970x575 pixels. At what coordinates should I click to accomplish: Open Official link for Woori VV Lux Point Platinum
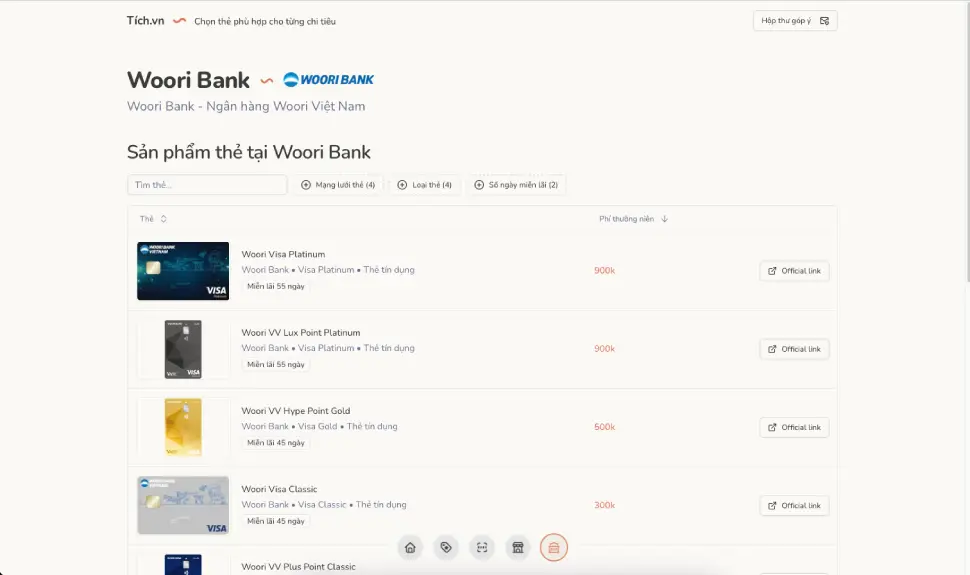coord(794,349)
